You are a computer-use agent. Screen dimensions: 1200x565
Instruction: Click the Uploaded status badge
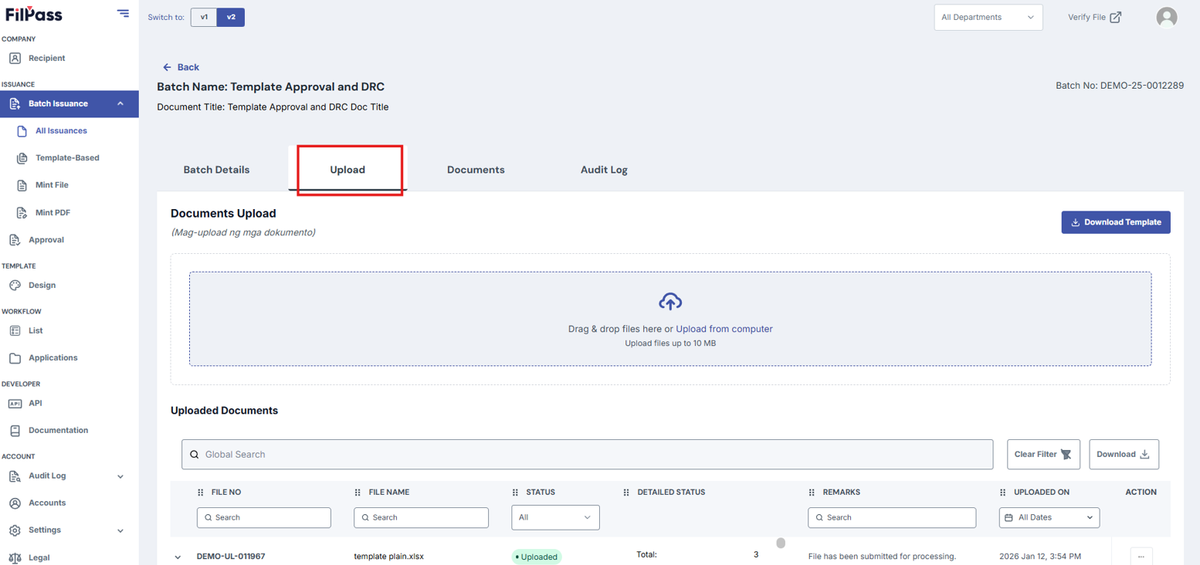[536, 557]
